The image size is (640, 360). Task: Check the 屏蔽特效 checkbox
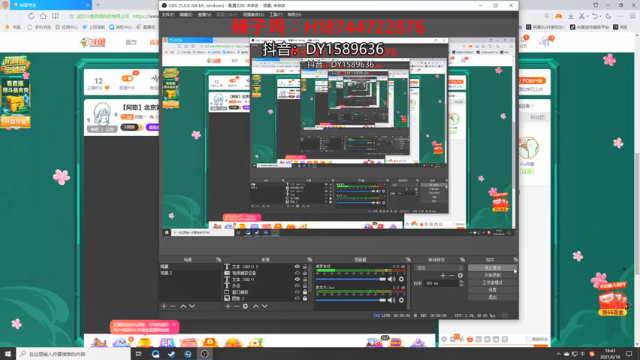coord(528,339)
